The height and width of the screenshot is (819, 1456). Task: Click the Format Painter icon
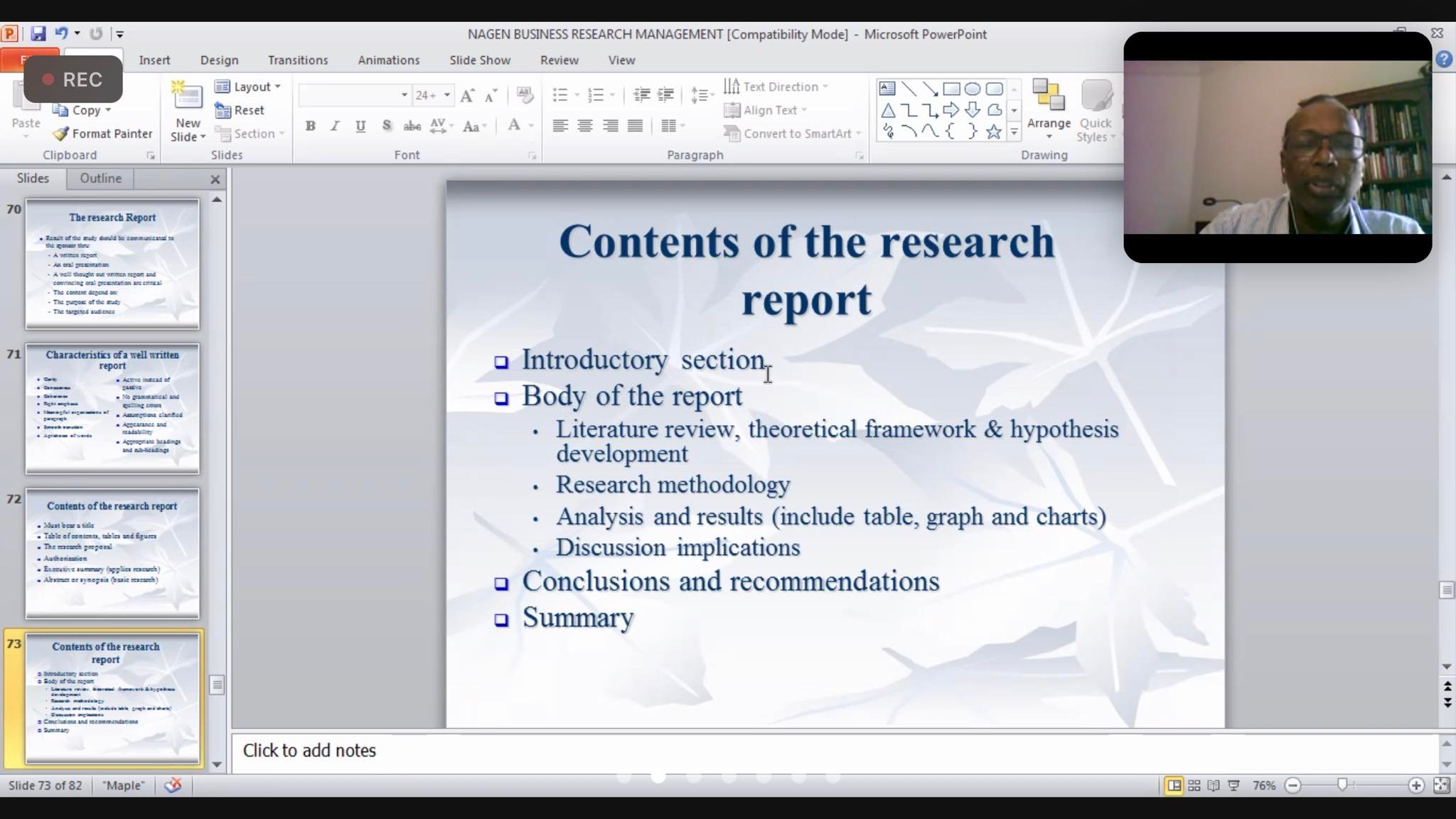point(61,134)
